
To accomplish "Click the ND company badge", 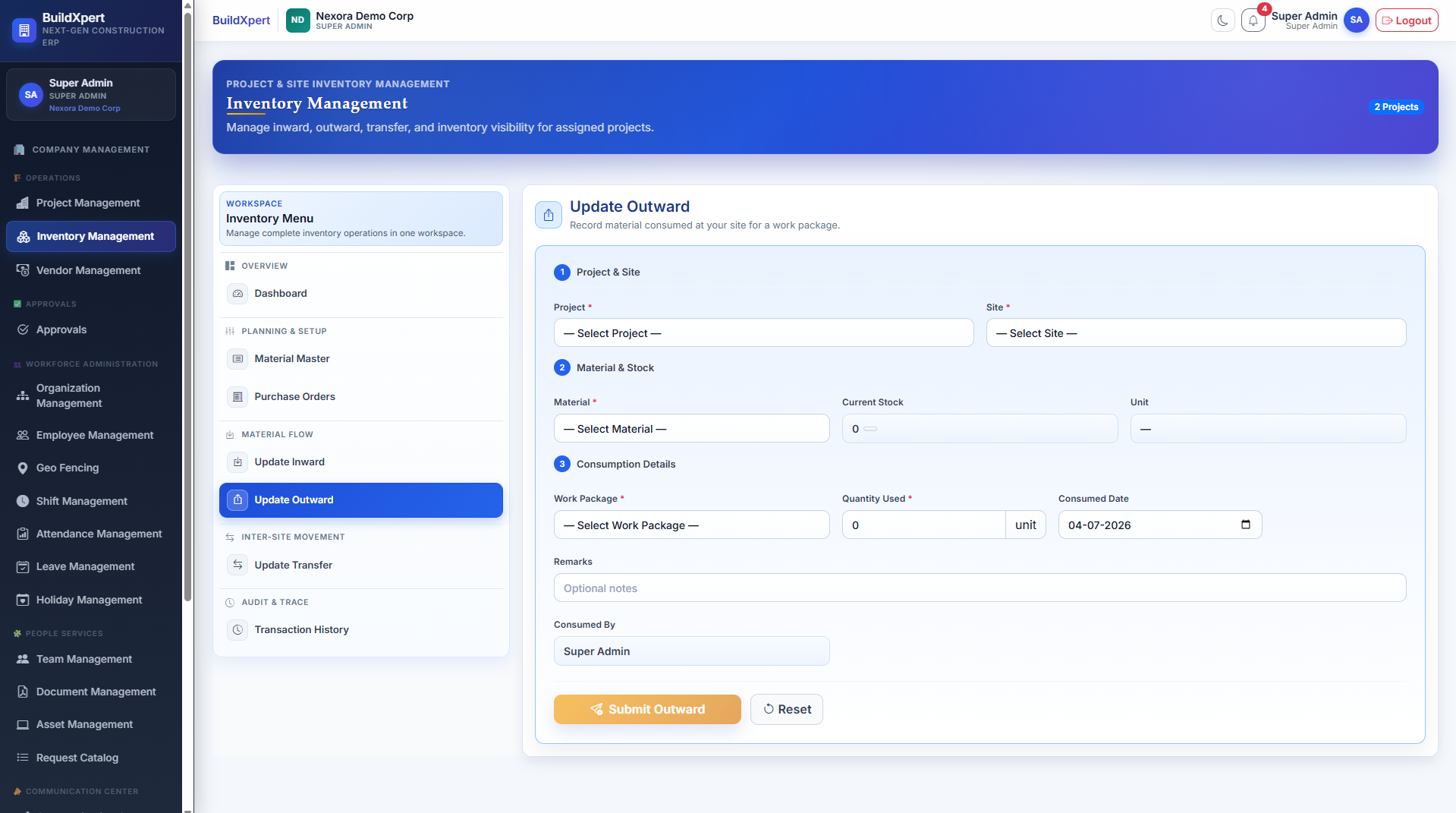I will (x=298, y=20).
